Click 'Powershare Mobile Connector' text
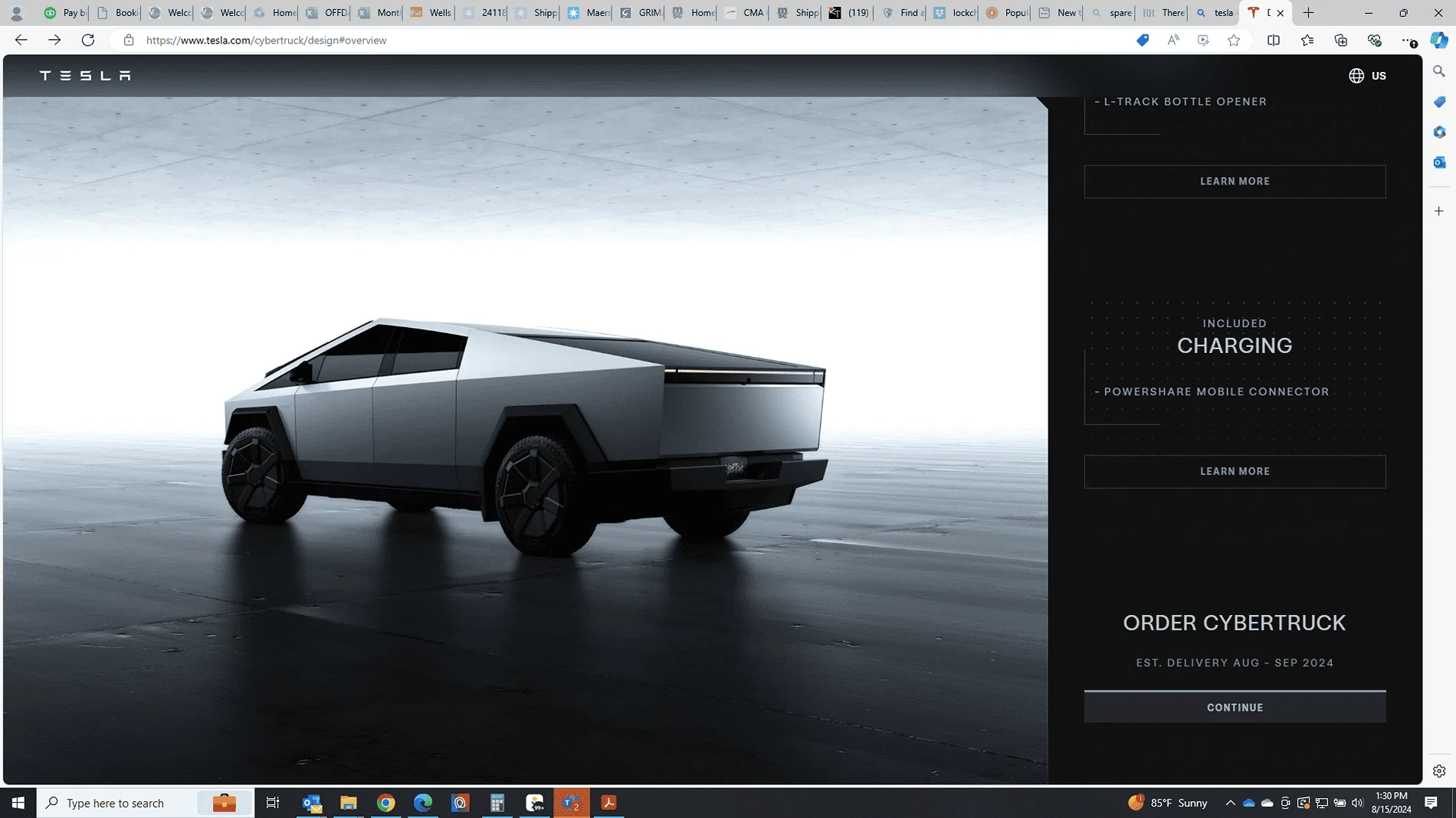1456x818 pixels. 1216,391
